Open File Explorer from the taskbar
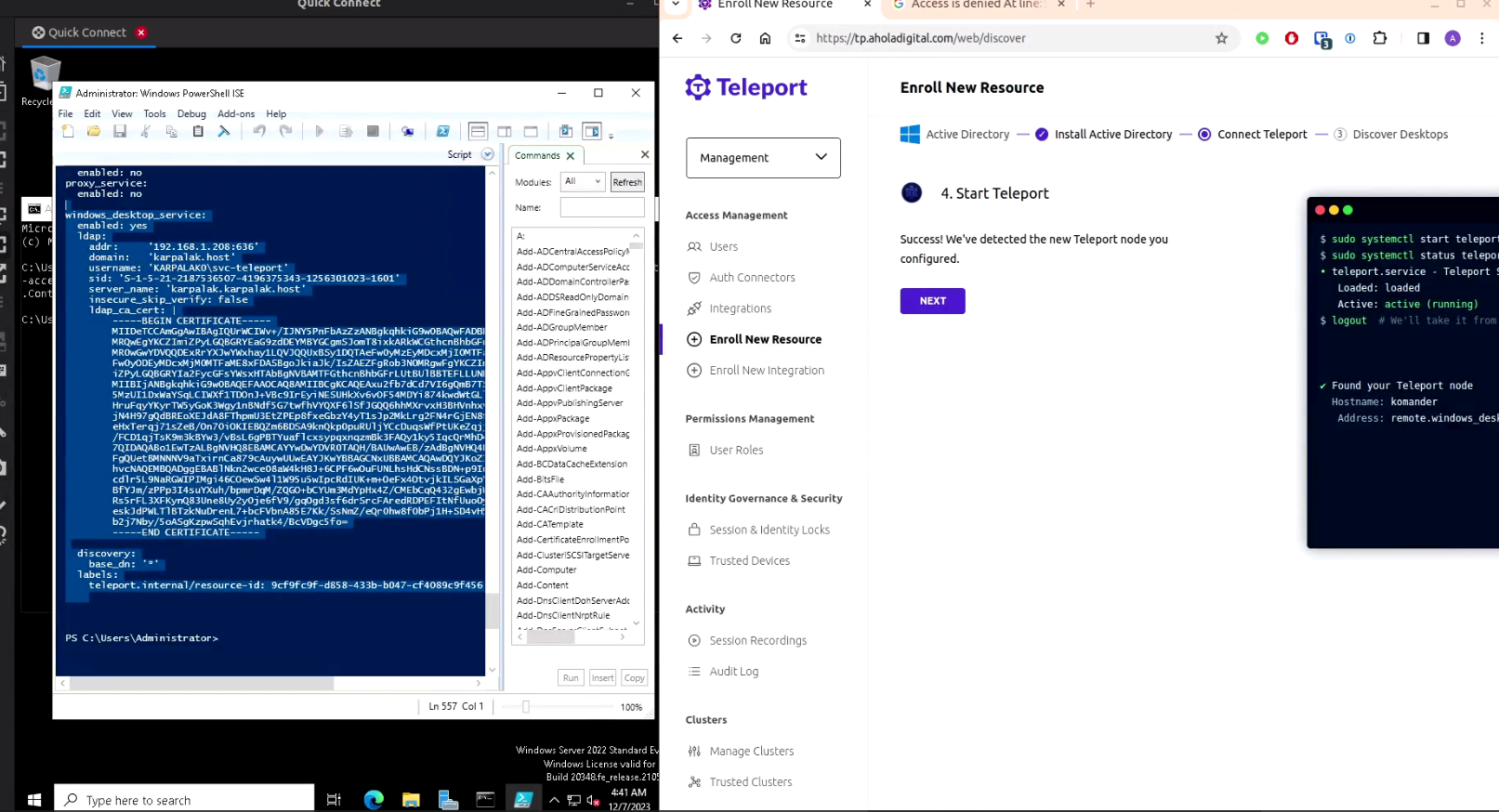This screenshot has height=812, width=1499. coord(411,799)
